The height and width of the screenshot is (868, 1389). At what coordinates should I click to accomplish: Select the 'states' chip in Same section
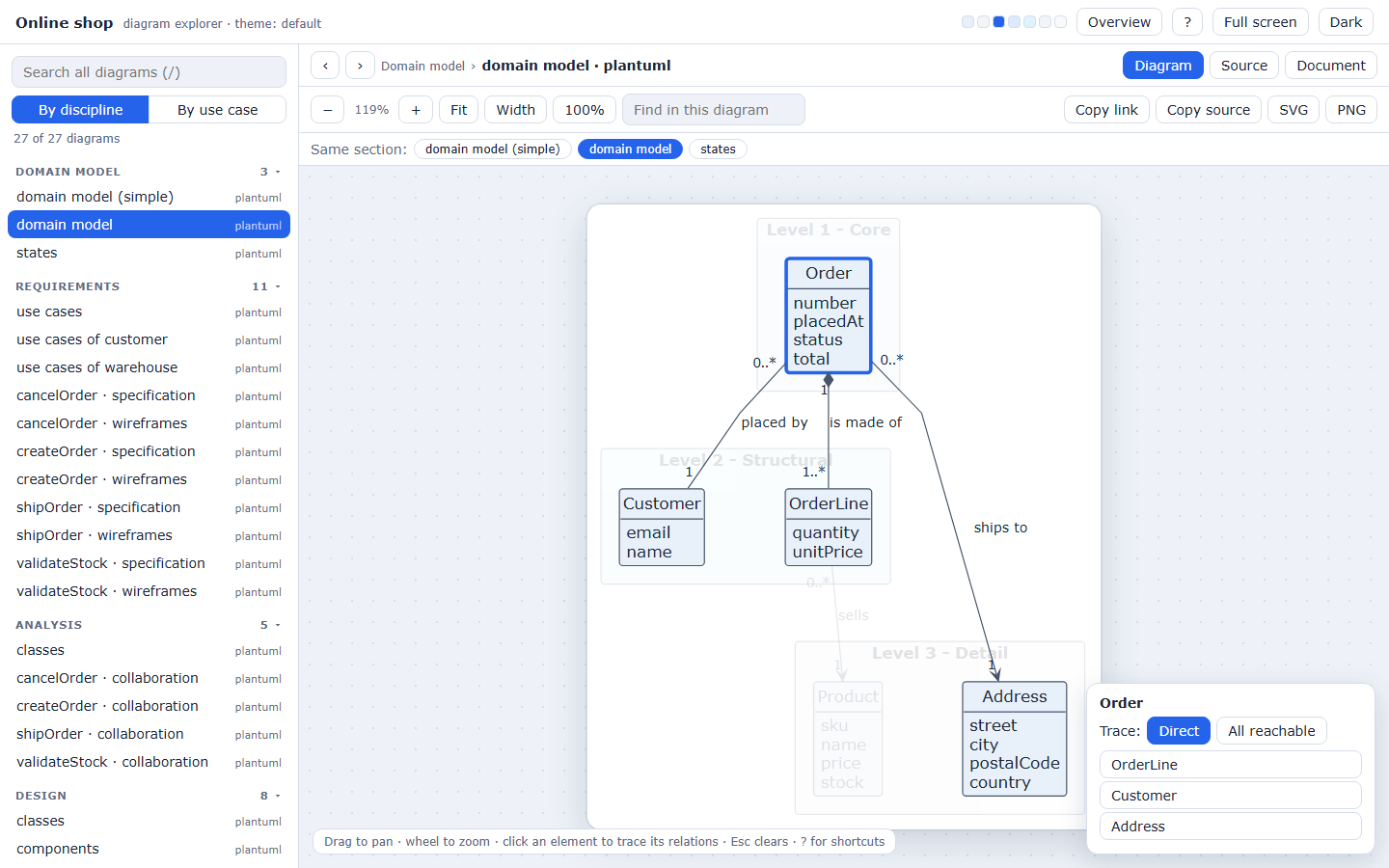click(718, 149)
